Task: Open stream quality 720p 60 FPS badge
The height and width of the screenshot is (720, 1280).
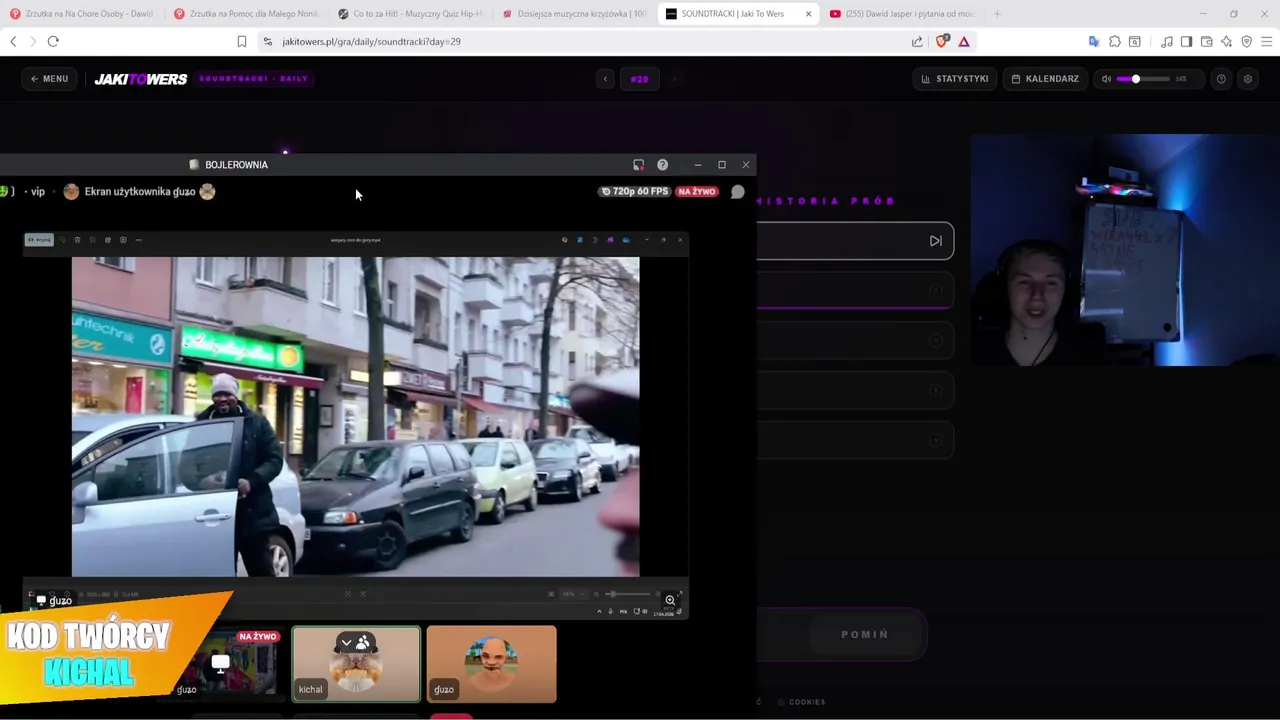Action: click(634, 191)
